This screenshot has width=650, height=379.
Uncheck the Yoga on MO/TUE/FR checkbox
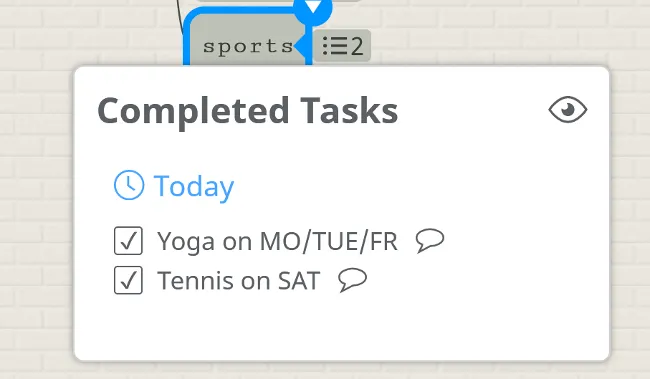coord(128,241)
